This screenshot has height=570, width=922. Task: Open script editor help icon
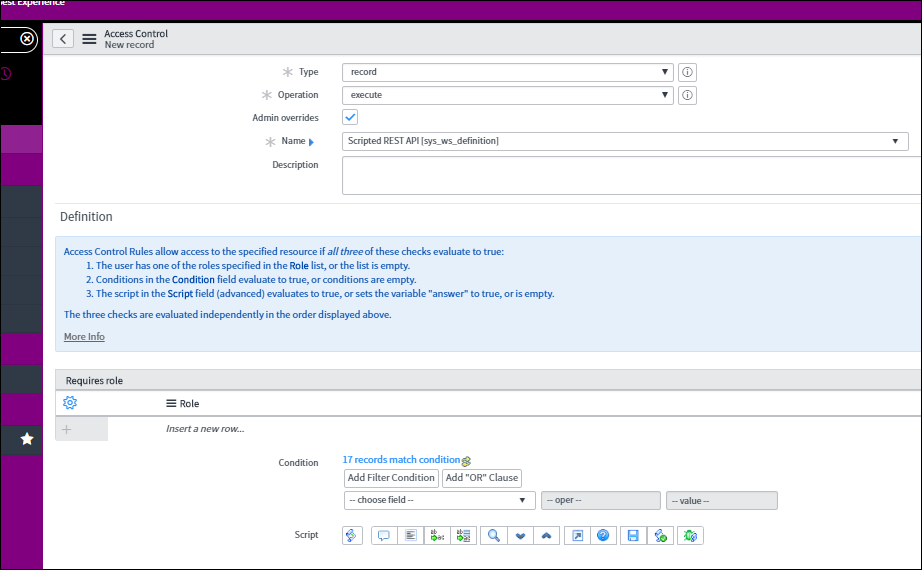pyautogui.click(x=603, y=535)
